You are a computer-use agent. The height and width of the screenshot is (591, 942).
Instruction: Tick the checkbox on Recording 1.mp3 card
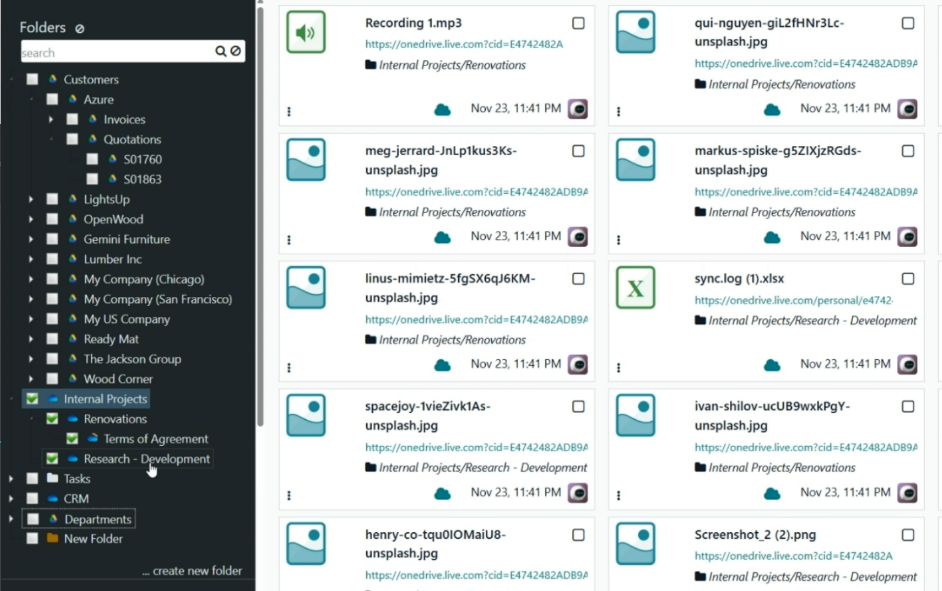pyautogui.click(x=578, y=23)
